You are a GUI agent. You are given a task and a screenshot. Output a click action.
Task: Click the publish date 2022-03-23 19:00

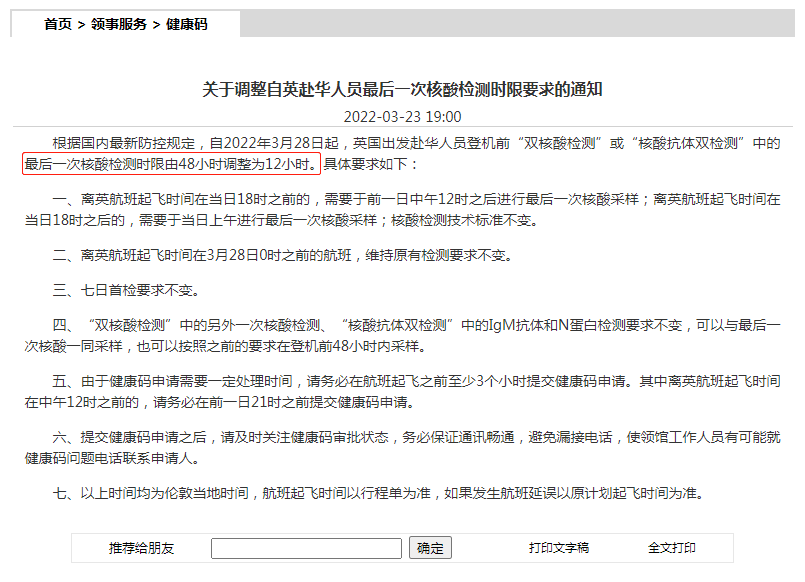[x=402, y=117]
